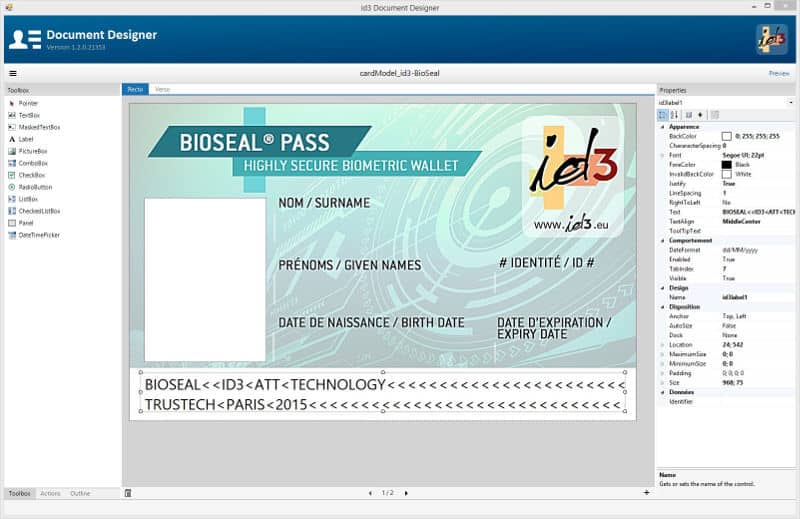800x519 pixels.
Task: Click the NOM / SURNAME label on card
Action: (x=324, y=203)
